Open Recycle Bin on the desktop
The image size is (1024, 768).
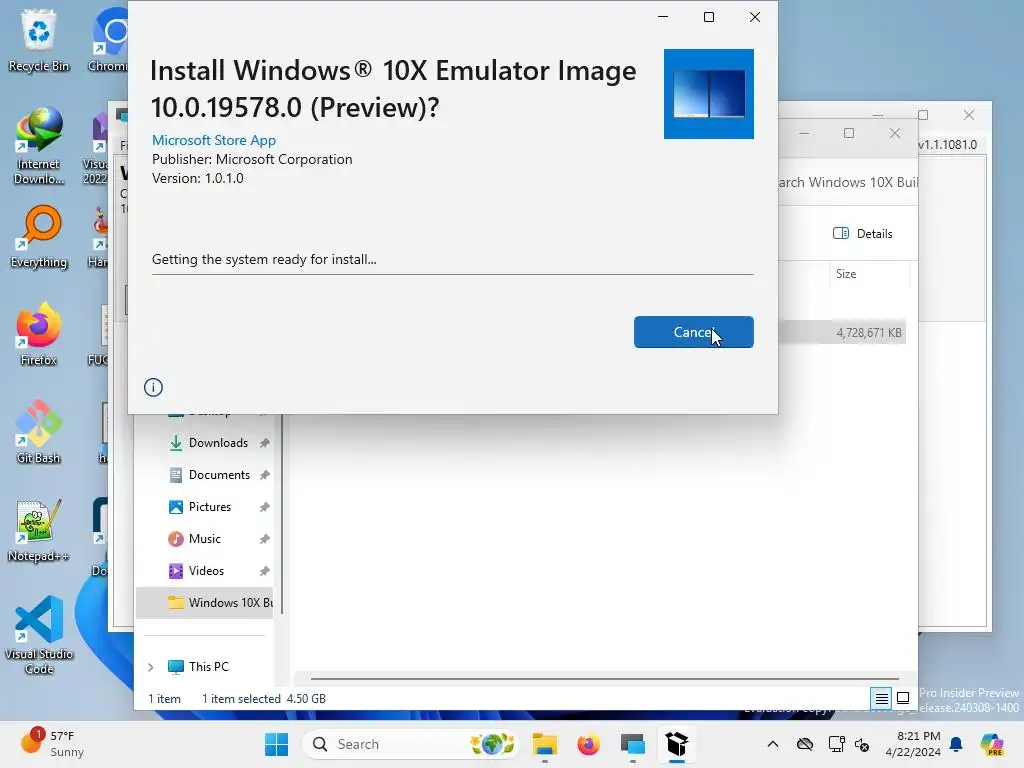(39, 41)
